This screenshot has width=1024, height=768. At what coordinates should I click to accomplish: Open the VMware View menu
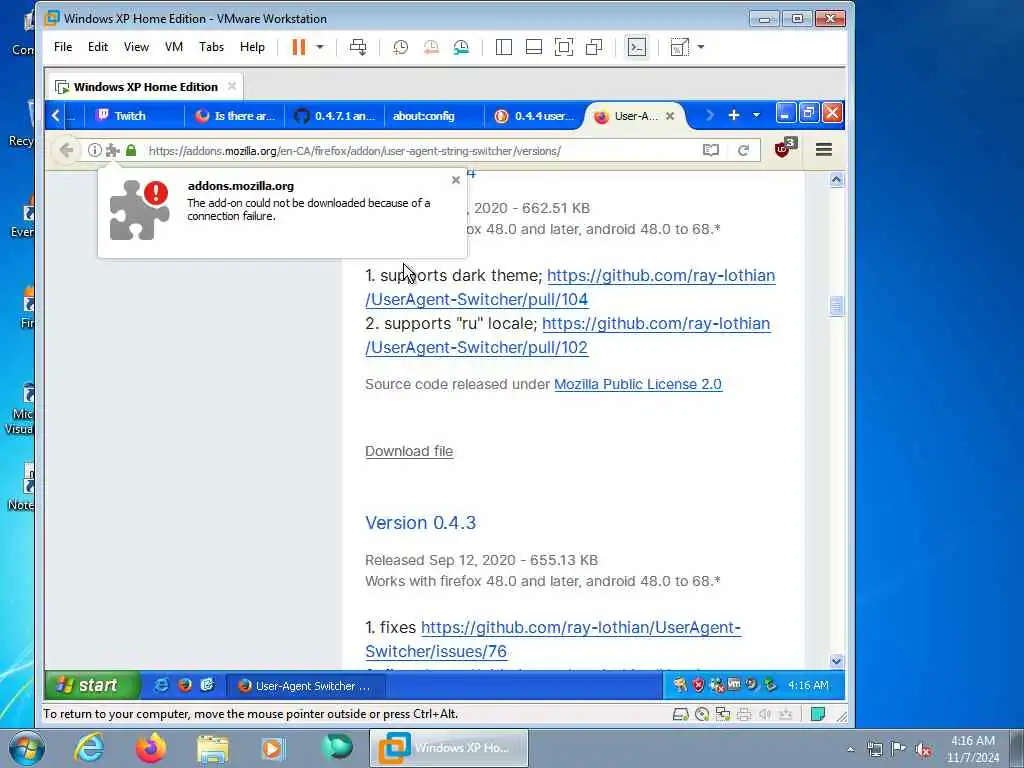point(136,47)
